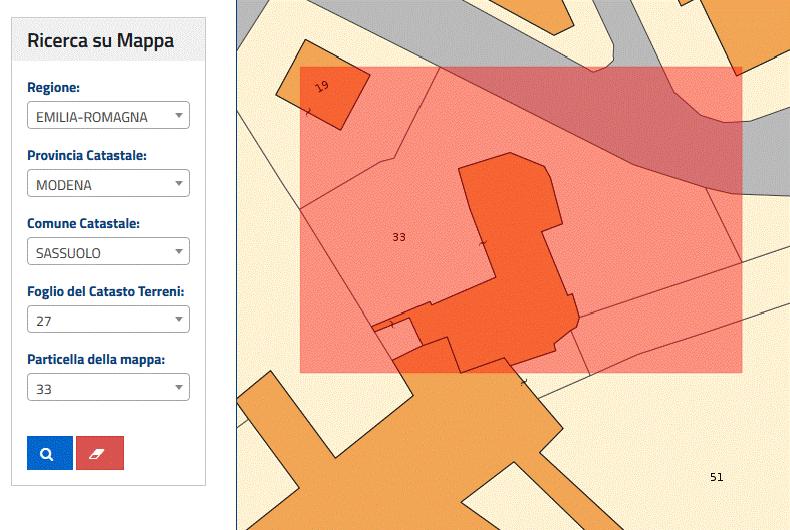Click the blue magnifier search button
This screenshot has width=790, height=530.
(49, 453)
